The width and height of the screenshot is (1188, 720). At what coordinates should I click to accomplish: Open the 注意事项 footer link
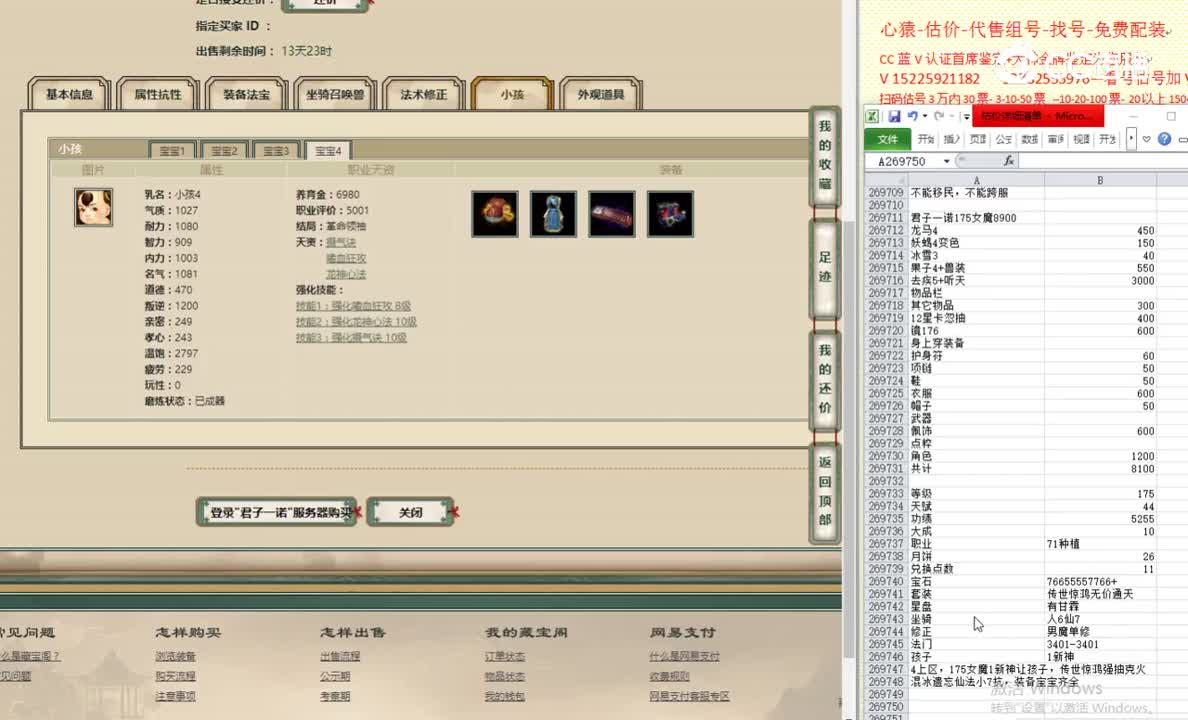point(175,696)
